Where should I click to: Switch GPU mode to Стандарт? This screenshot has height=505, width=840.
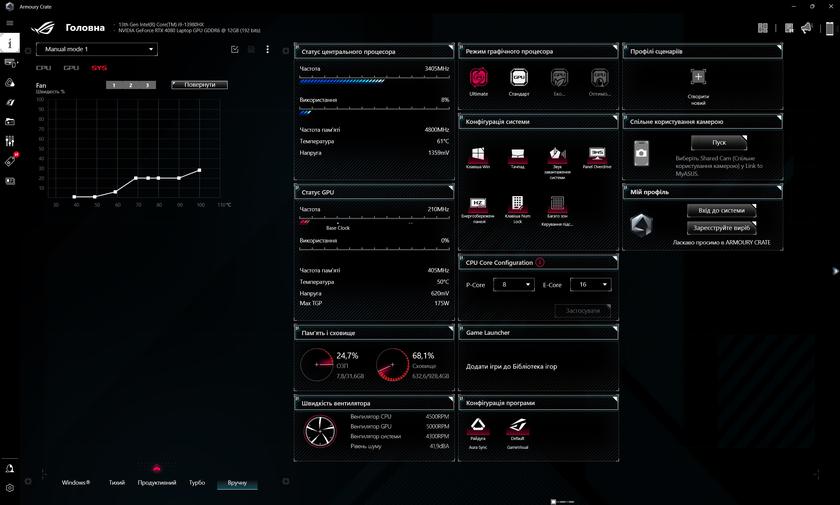click(x=519, y=78)
